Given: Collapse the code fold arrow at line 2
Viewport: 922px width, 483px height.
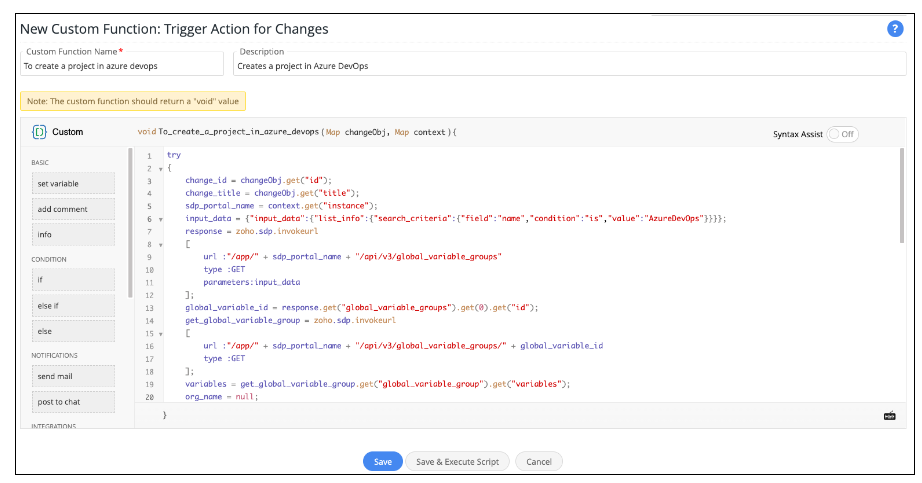Looking at the screenshot, I should (x=161, y=169).
